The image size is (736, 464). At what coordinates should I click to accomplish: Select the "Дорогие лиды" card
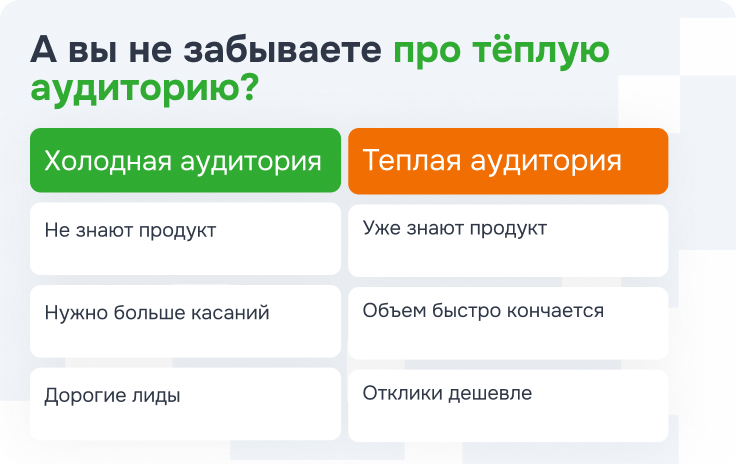[185, 404]
